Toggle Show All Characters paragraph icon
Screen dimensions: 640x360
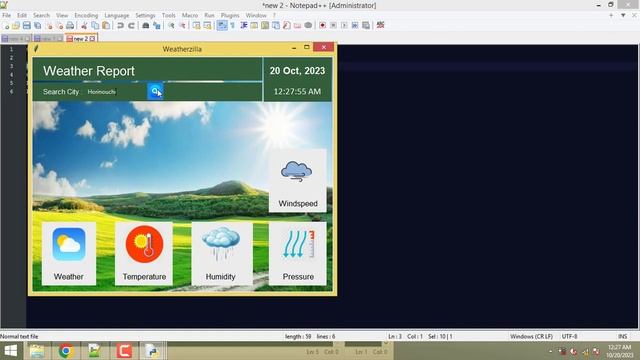pyautogui.click(x=232, y=25)
